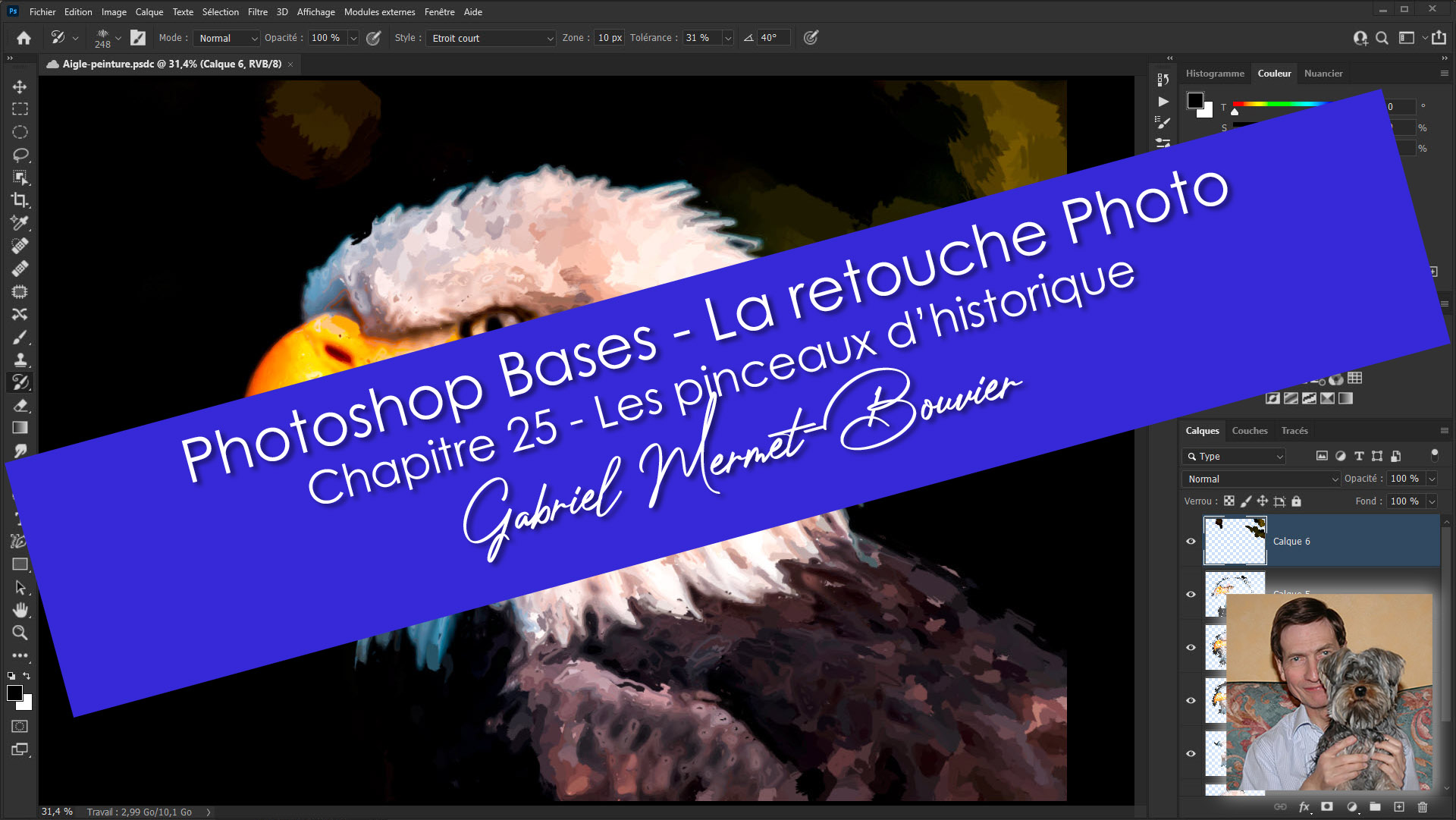Open the layer blend mode Normal dropdown

point(1260,479)
